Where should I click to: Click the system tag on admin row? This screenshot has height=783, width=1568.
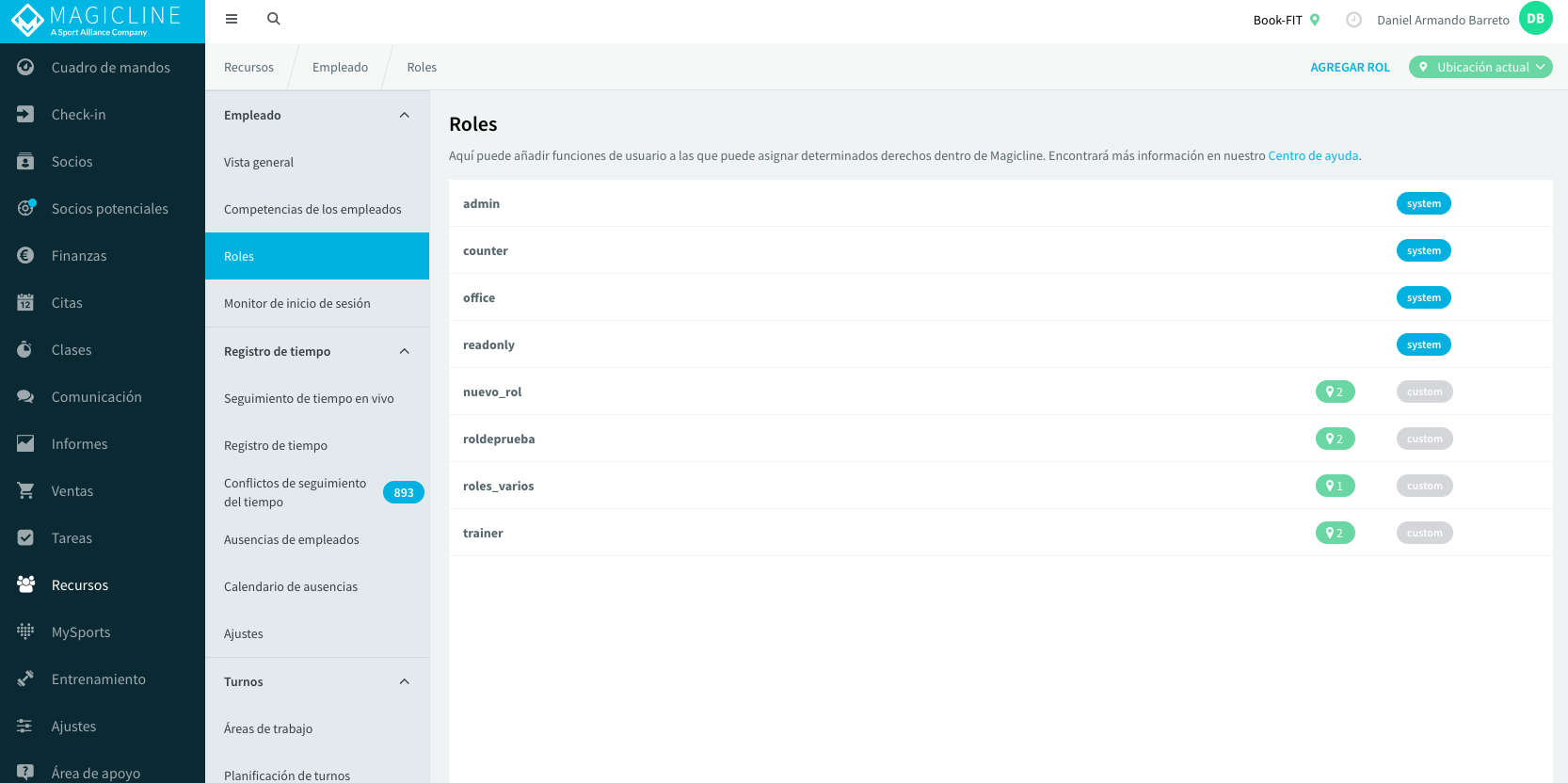pyautogui.click(x=1423, y=203)
